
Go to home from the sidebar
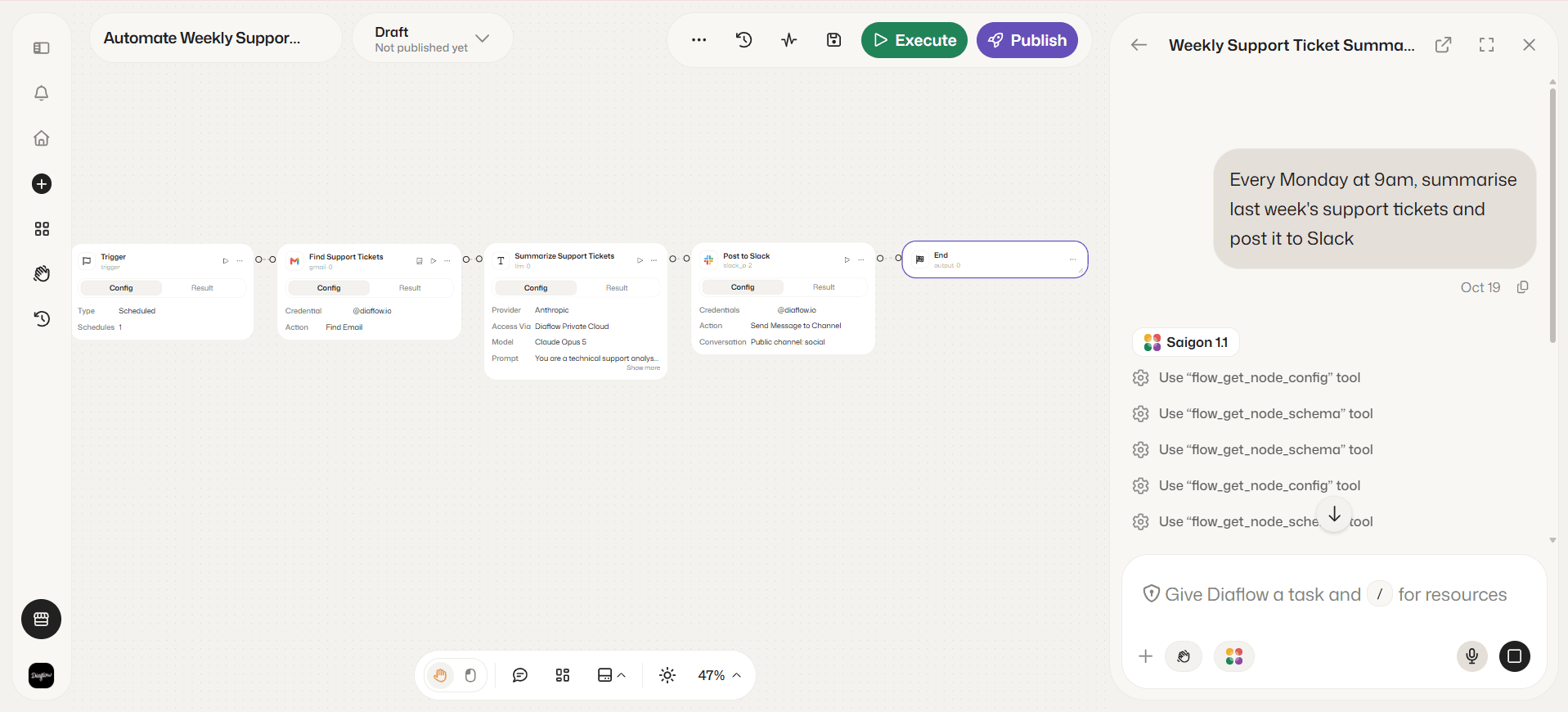[42, 138]
